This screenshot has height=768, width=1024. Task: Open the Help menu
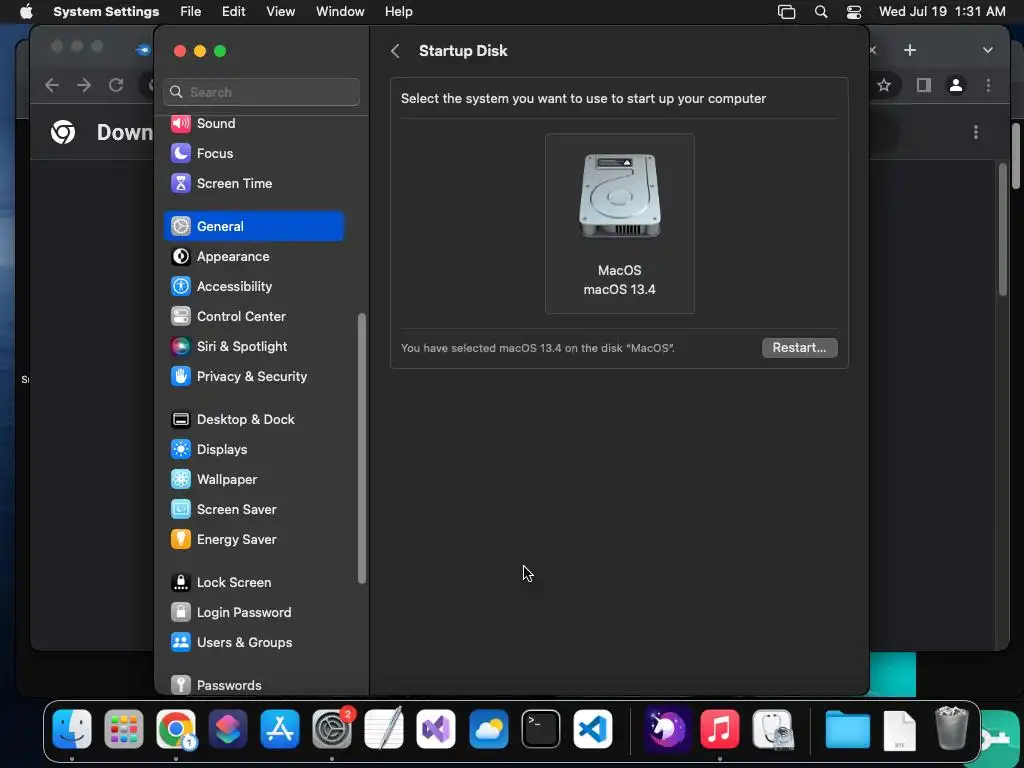pyautogui.click(x=398, y=12)
